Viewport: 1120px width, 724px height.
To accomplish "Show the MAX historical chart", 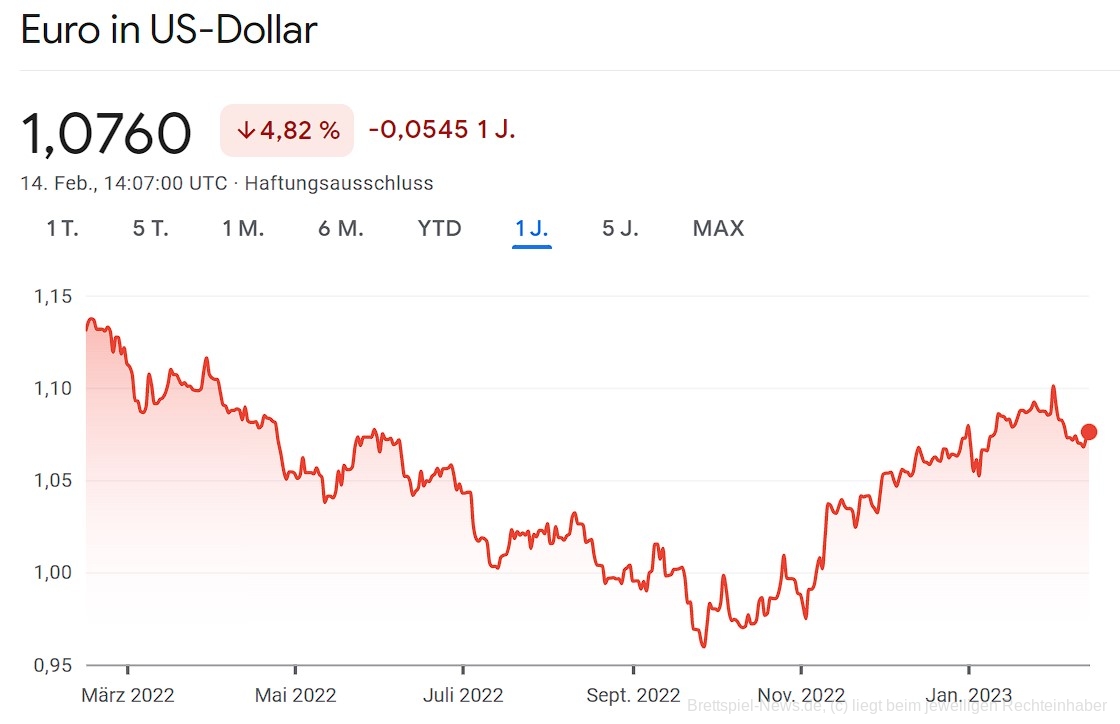I will point(717,228).
